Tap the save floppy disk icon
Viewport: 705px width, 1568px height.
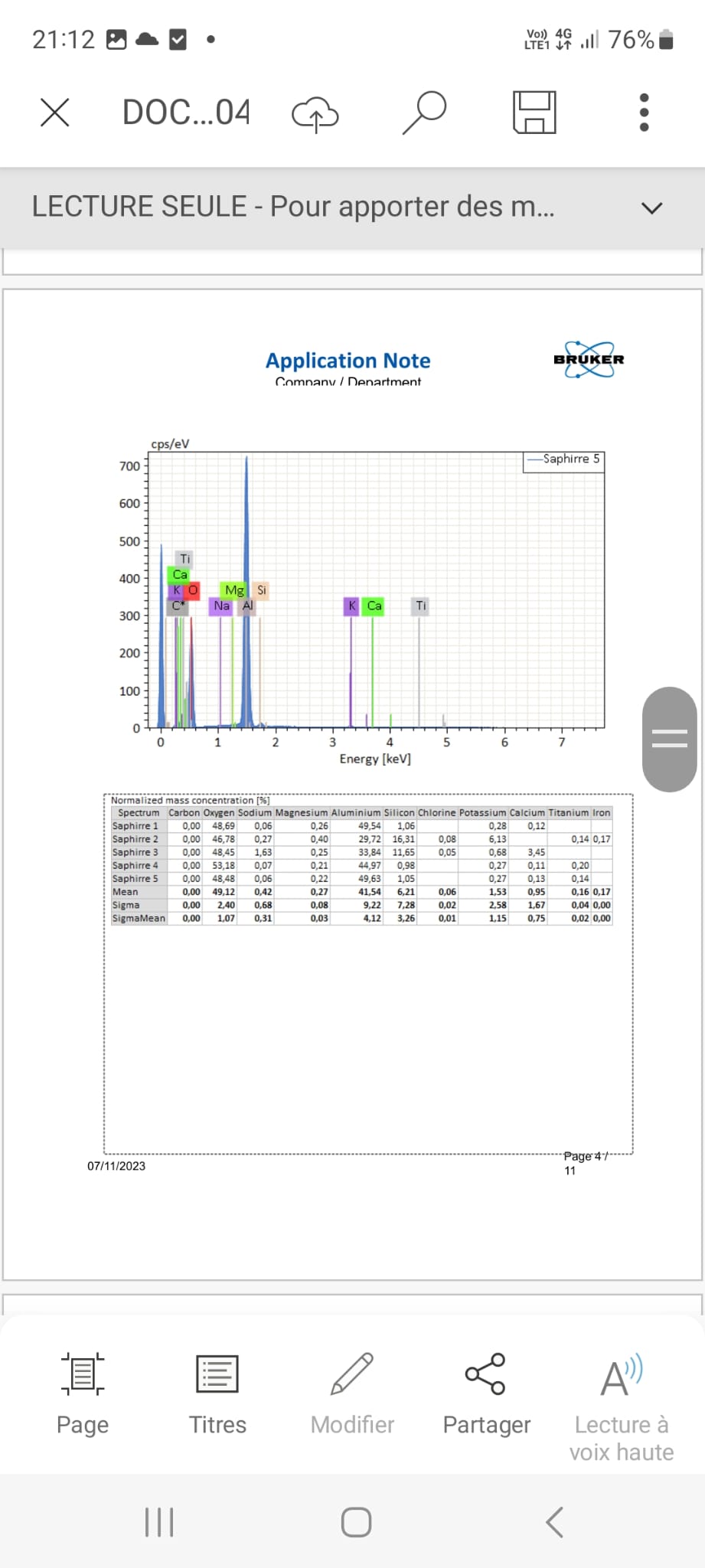click(534, 113)
